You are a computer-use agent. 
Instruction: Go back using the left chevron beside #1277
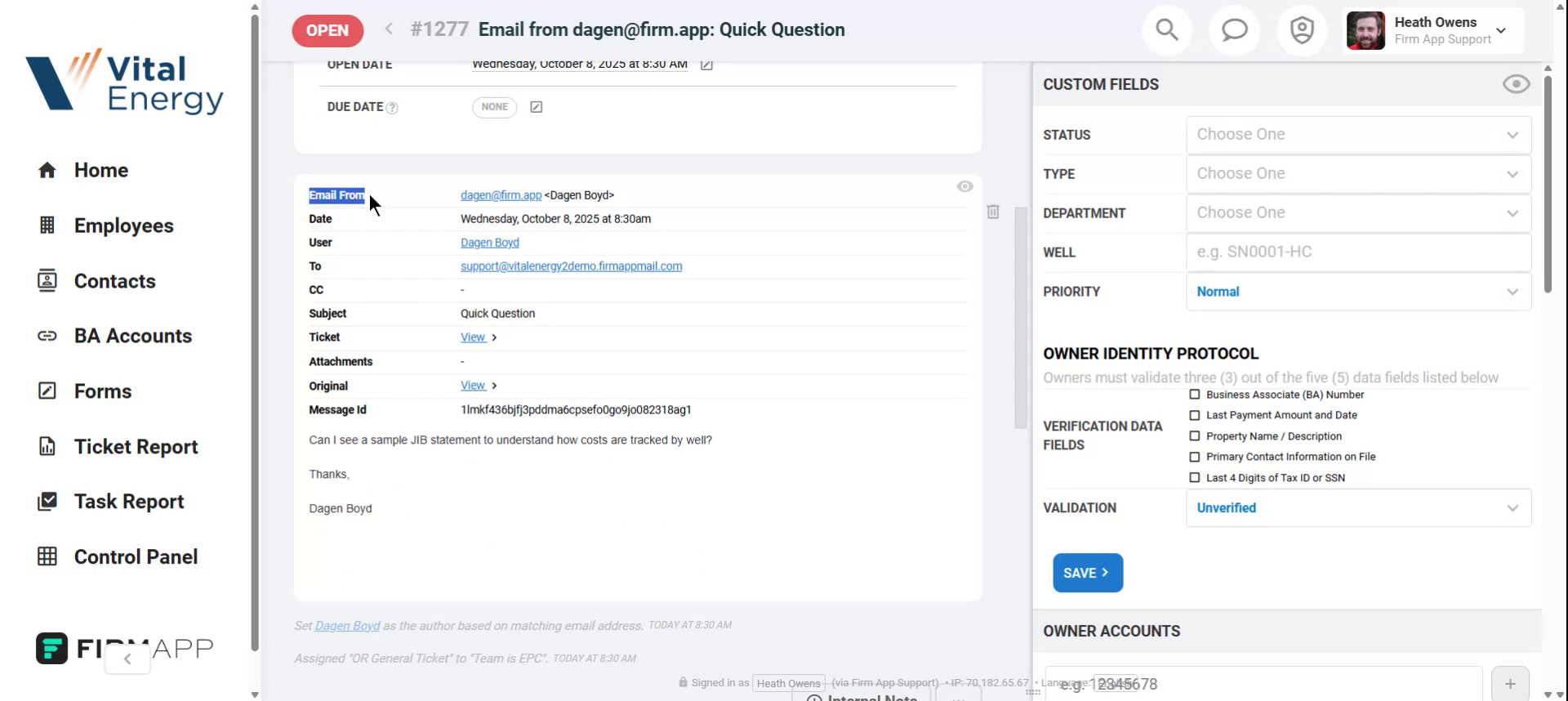[x=389, y=29]
